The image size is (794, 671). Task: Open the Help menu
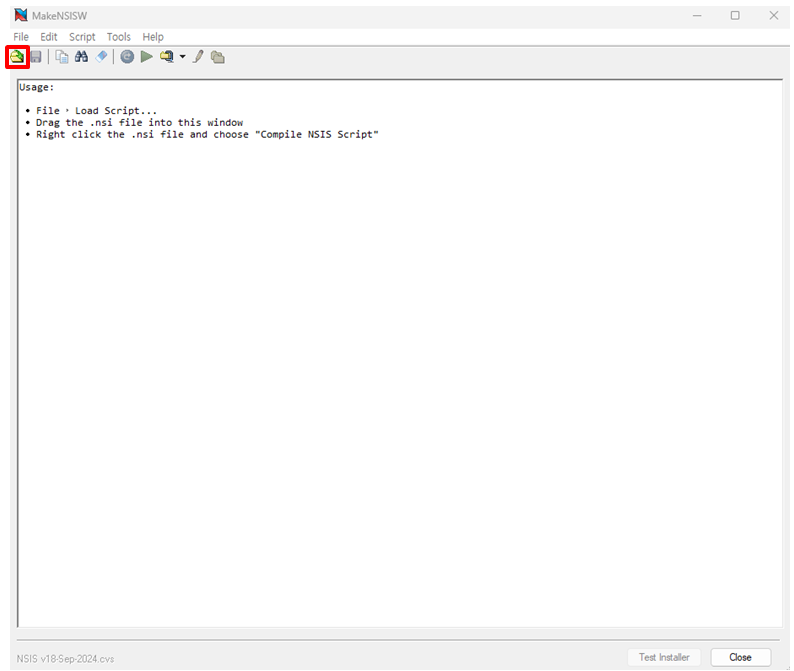[153, 37]
